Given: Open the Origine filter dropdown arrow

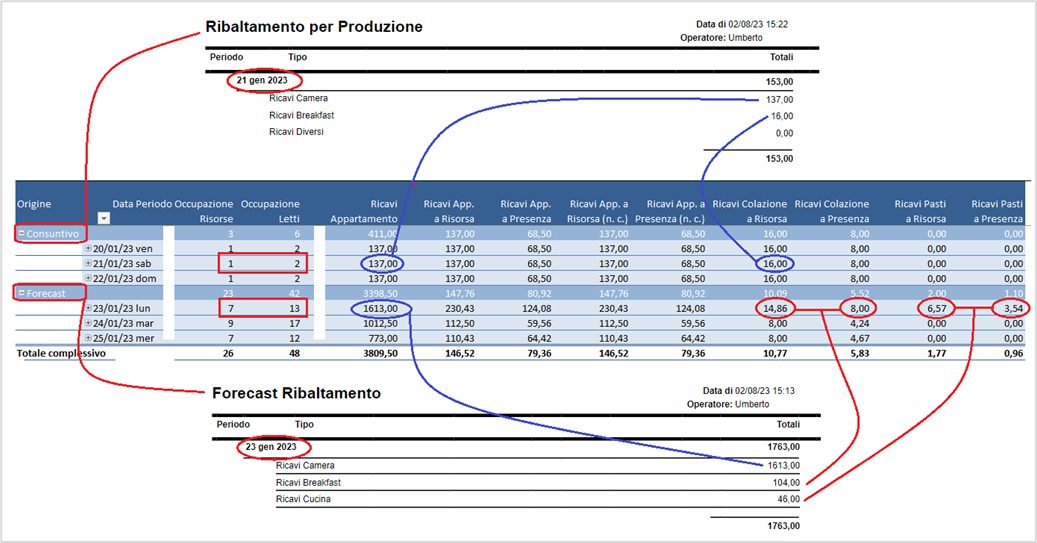Looking at the screenshot, I should point(104,218).
